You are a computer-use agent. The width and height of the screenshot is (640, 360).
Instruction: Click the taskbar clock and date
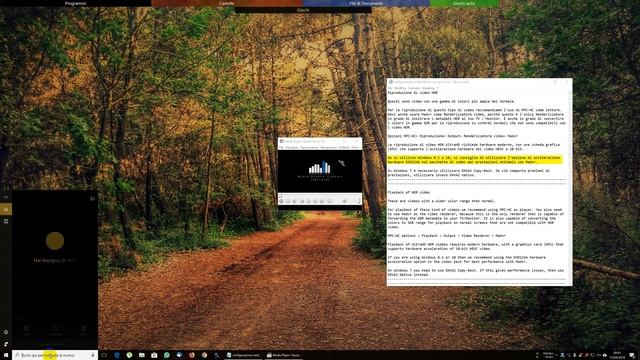[x=617, y=355]
